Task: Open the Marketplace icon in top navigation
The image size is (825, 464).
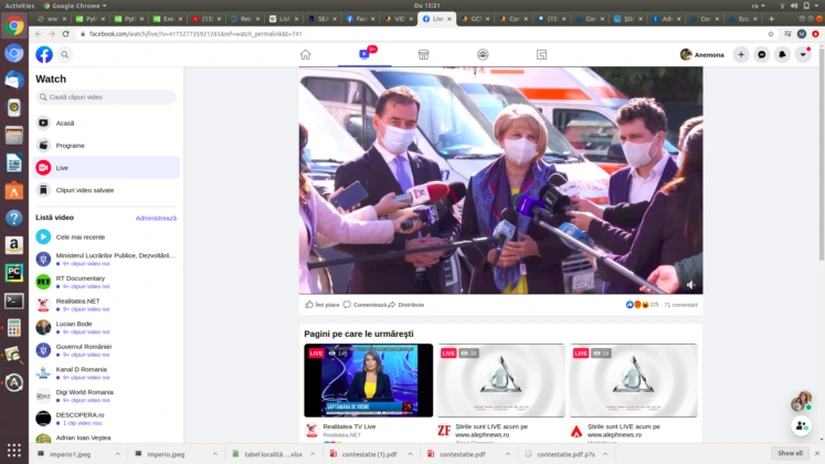Action: 423,55
